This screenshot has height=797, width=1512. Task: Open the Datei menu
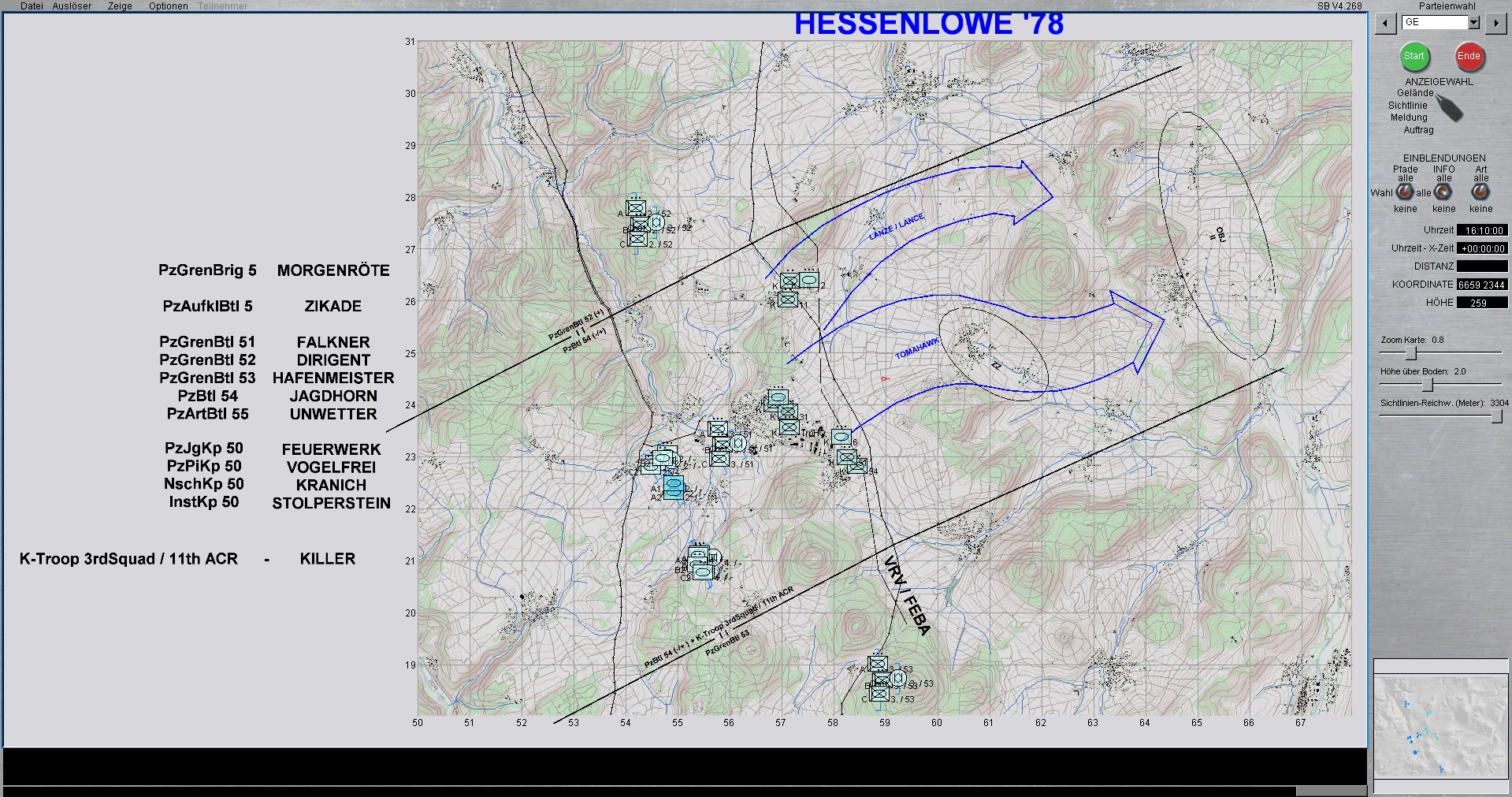point(32,6)
